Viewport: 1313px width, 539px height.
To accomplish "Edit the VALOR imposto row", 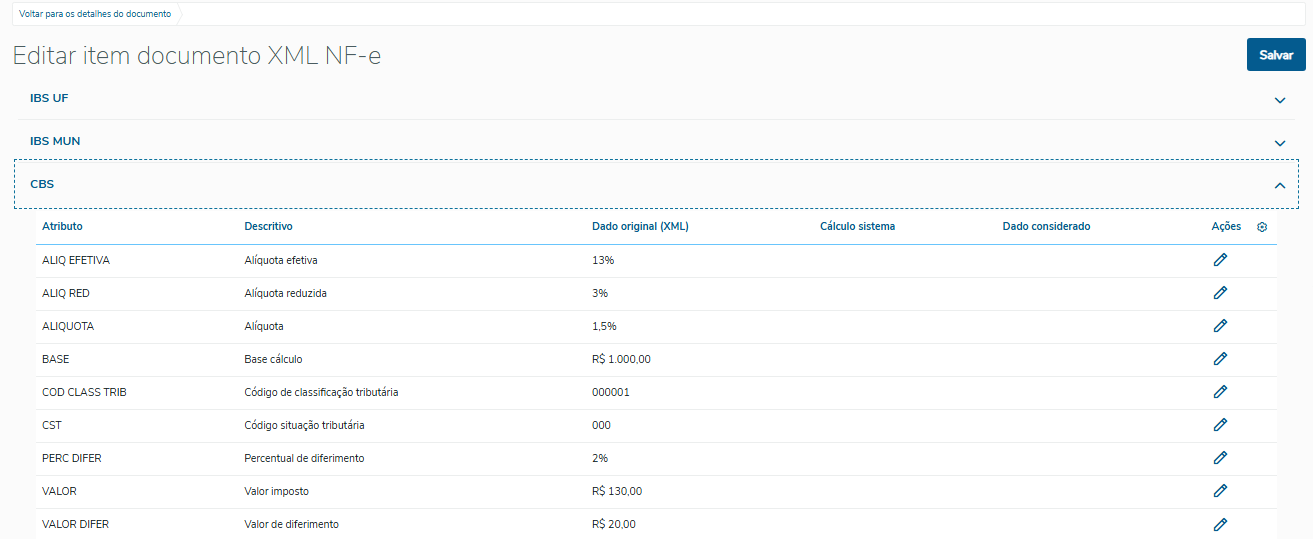I will click(x=1220, y=491).
